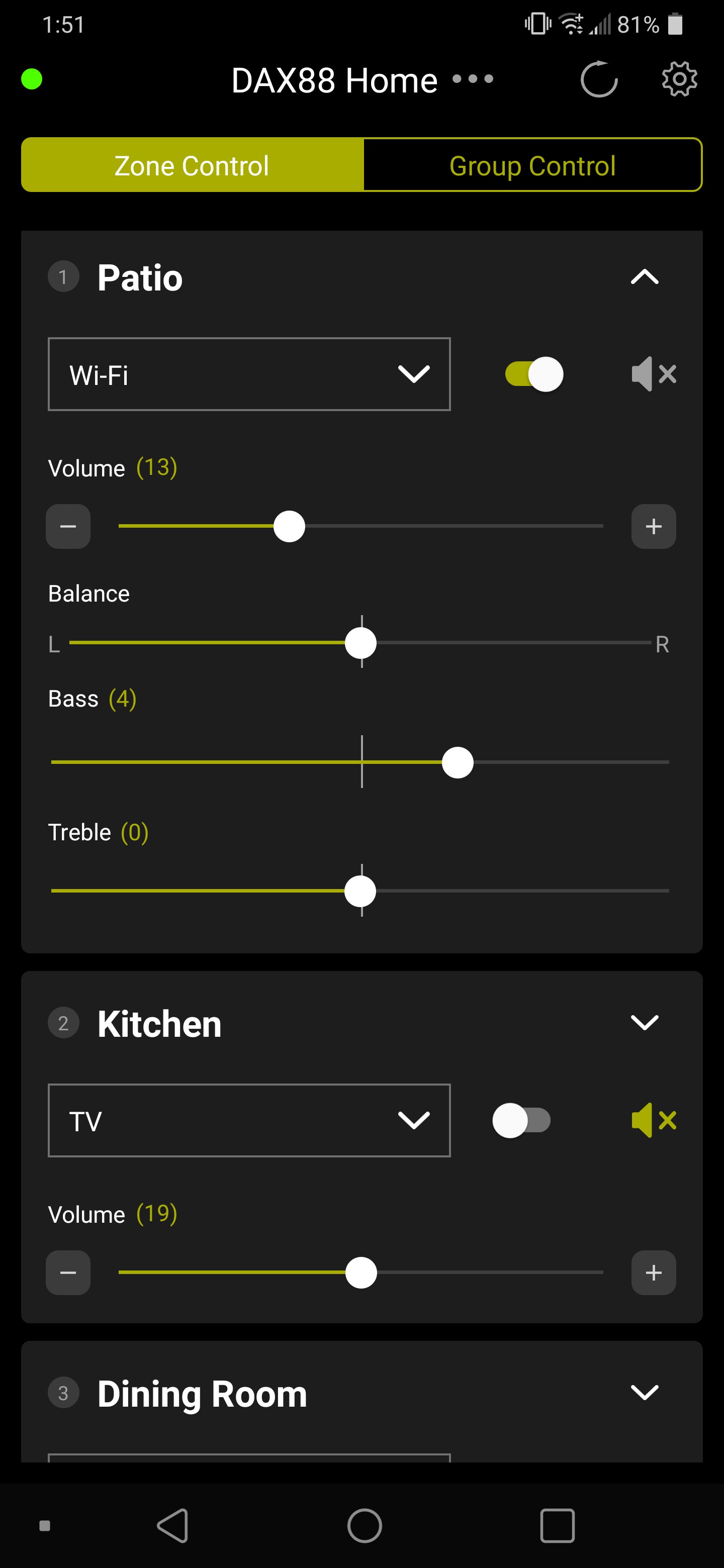Decrease Patio volume with minus button

[68, 527]
